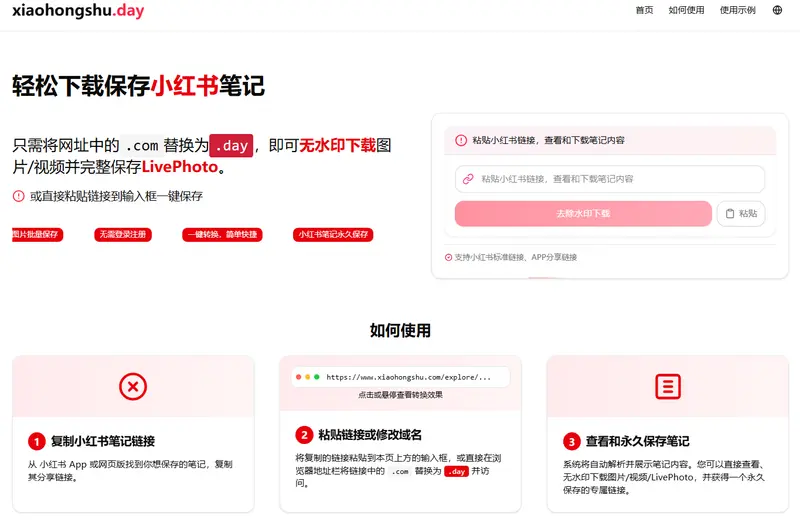Go to 首页 in the navigation
800x520 pixels.
644,10
